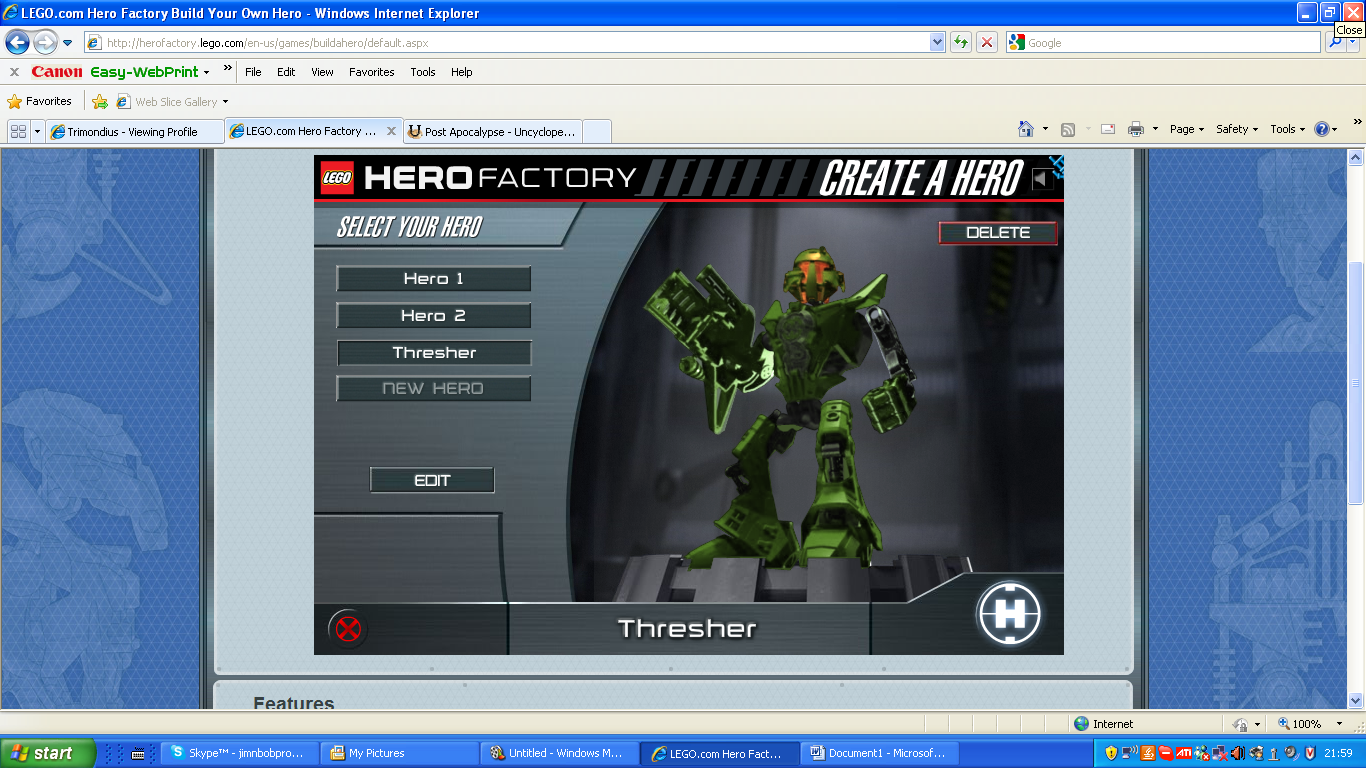
Task: Select the Thresher hero button
Action: point(434,353)
